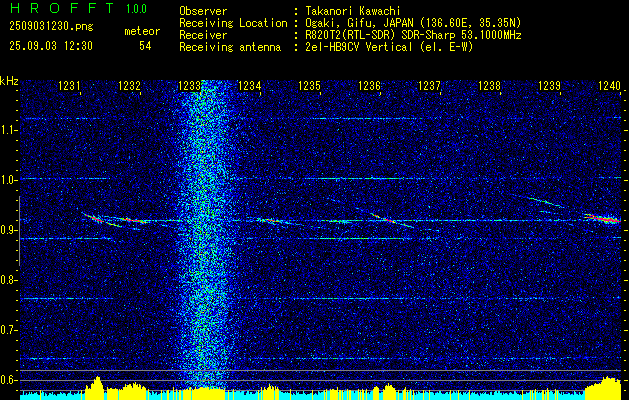This screenshot has height=400, width=629.
Task: Click the red meteor echo after 1231
Action: (102, 220)
